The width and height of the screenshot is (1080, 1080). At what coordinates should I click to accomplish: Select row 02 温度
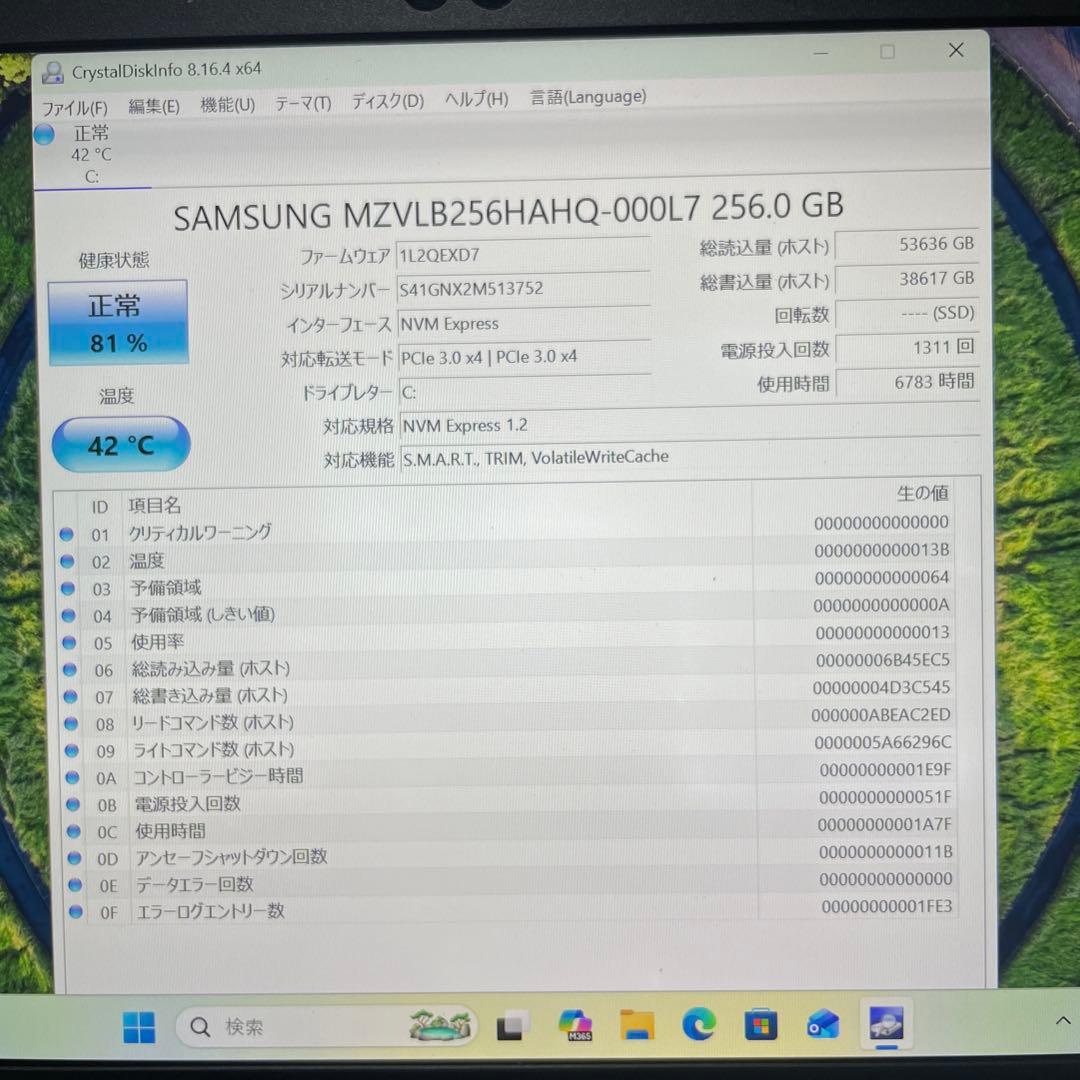[508, 556]
